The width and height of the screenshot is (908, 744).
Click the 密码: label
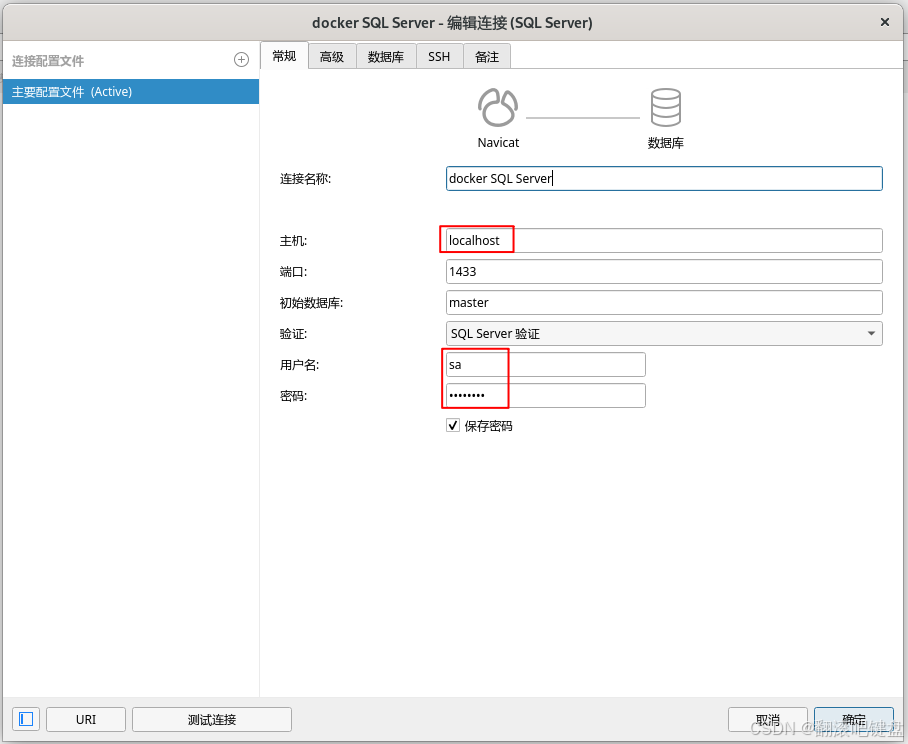(x=293, y=396)
